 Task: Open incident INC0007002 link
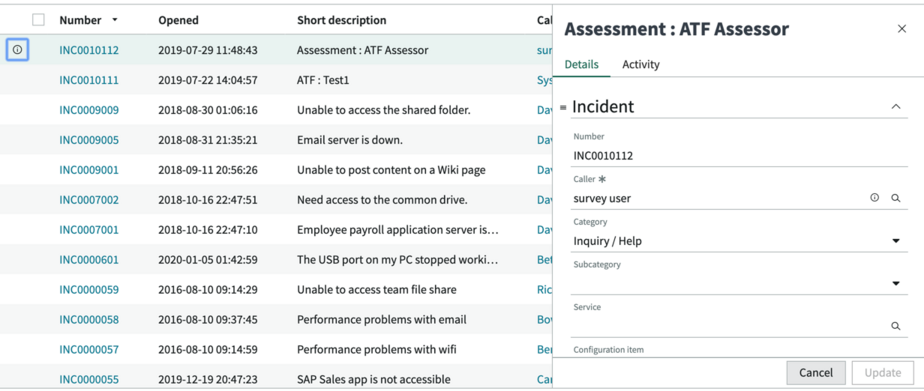coord(89,200)
